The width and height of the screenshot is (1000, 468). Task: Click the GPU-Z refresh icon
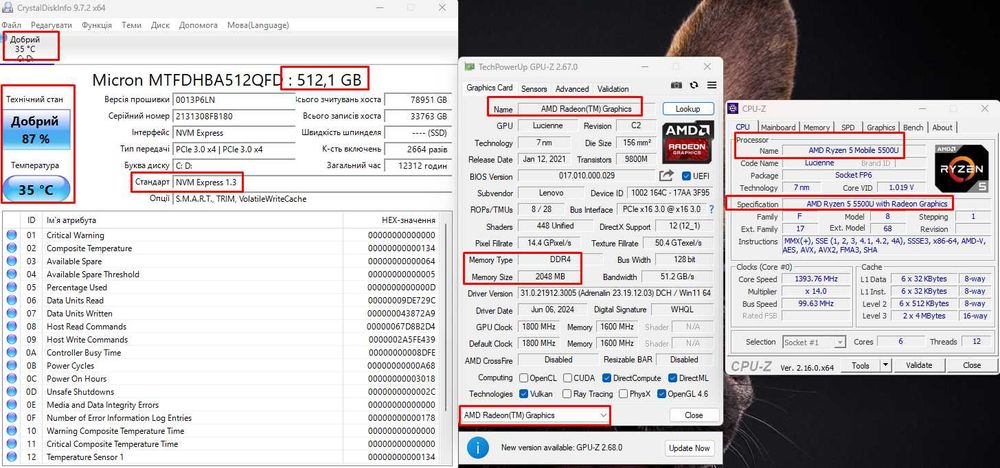(695, 85)
